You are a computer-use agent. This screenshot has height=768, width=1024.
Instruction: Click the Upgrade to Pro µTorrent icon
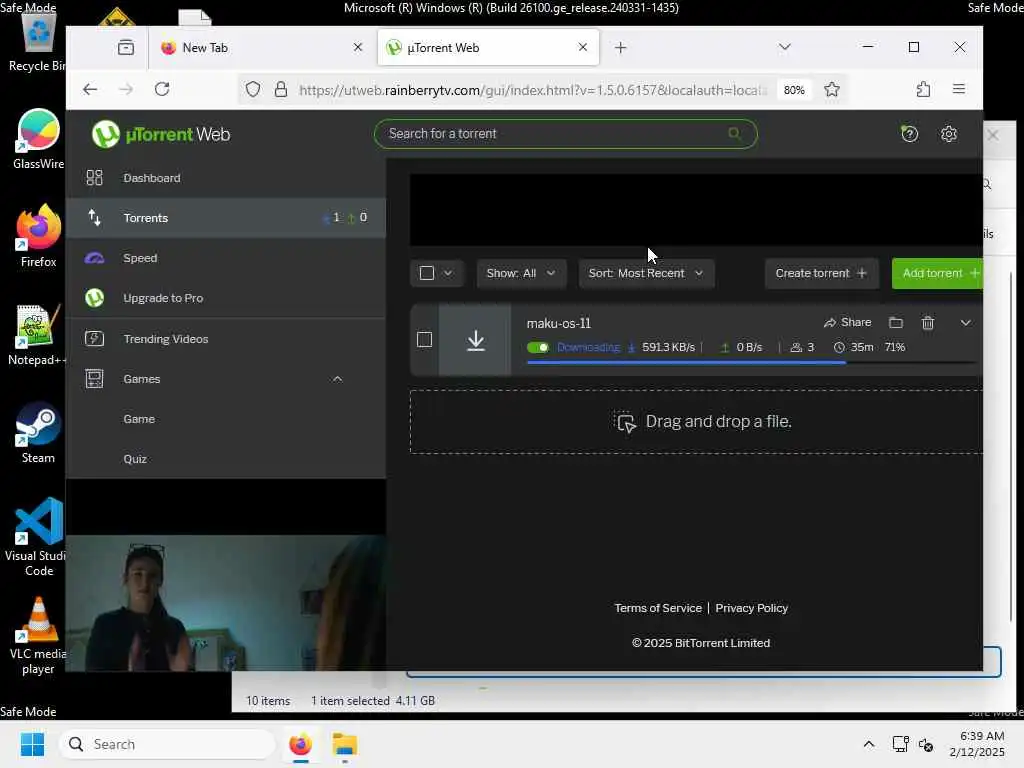(95, 298)
